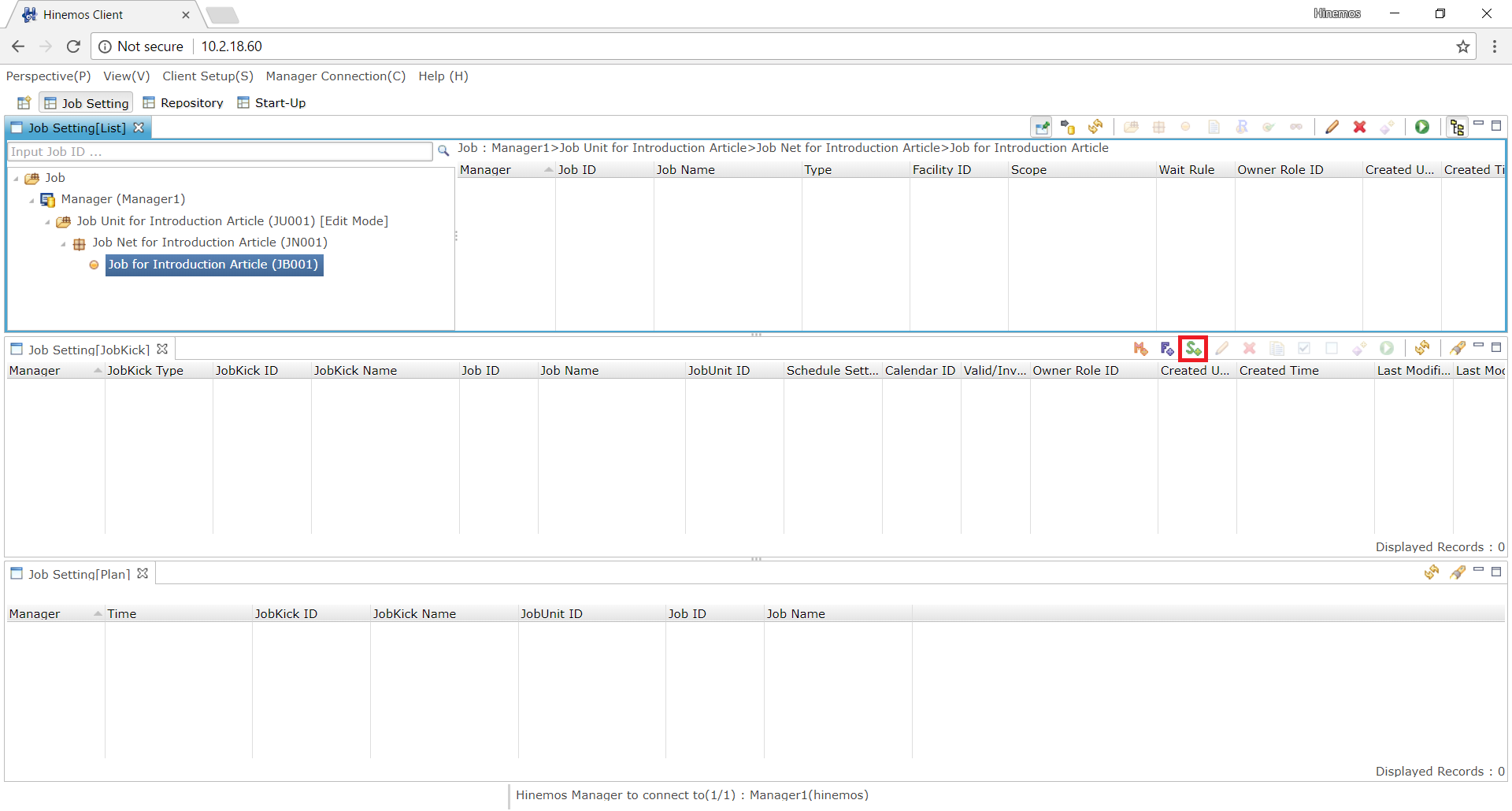Click the Filter icon in JobKick toolbar

[1457, 348]
